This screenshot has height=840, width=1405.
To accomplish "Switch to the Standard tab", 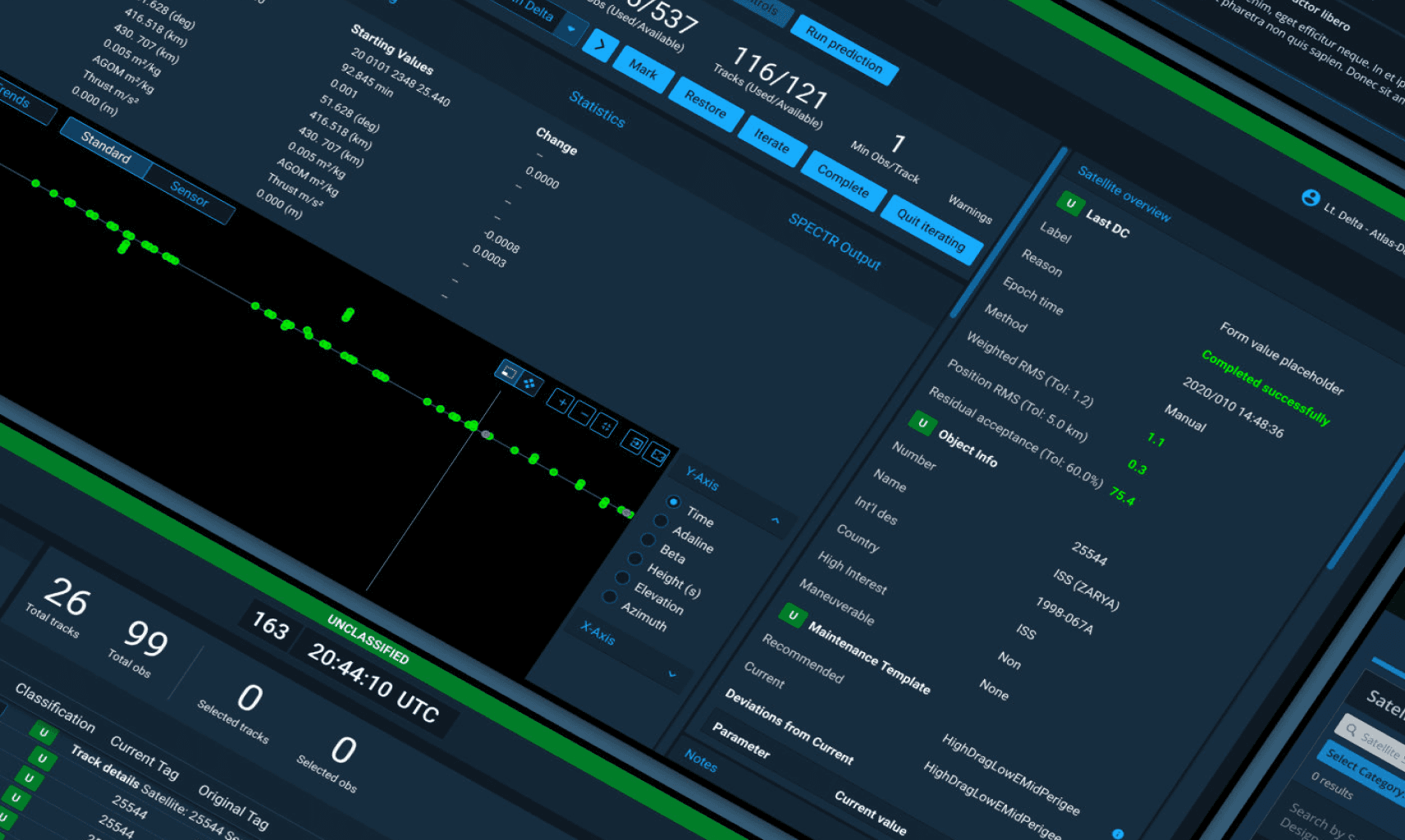I will (106, 148).
